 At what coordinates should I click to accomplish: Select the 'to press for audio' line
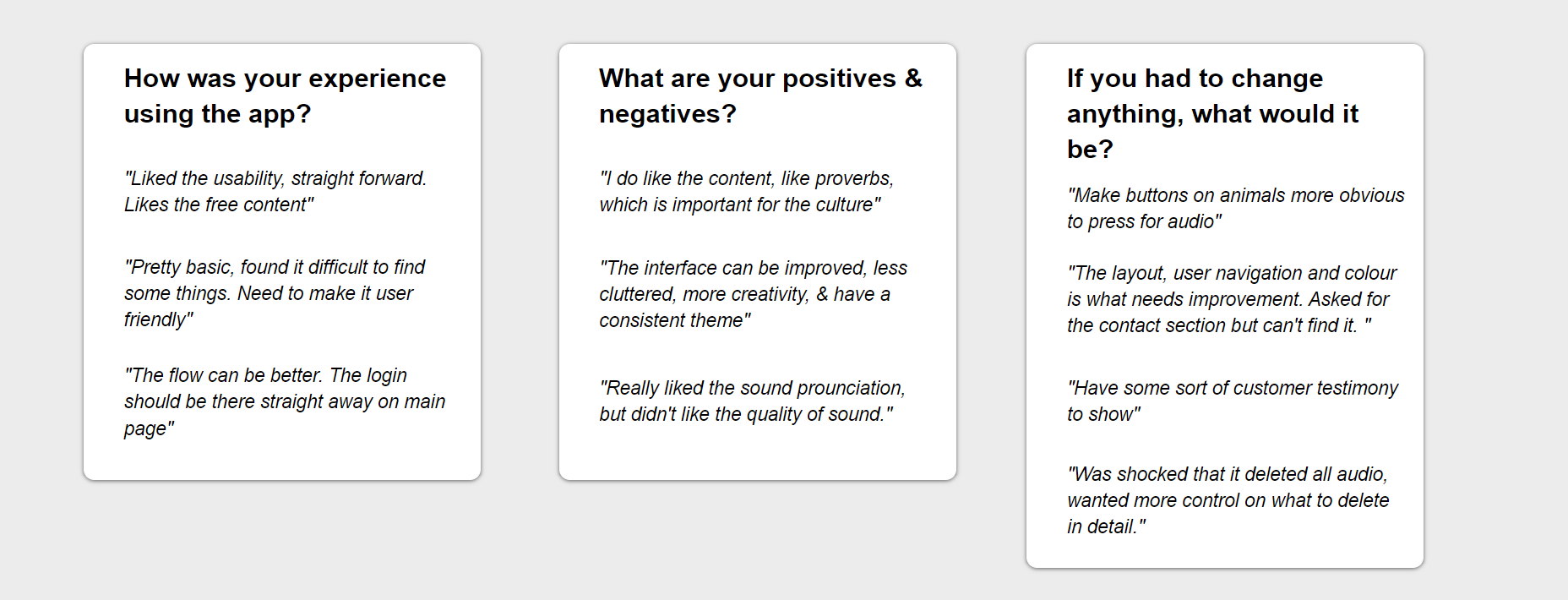tap(1144, 221)
